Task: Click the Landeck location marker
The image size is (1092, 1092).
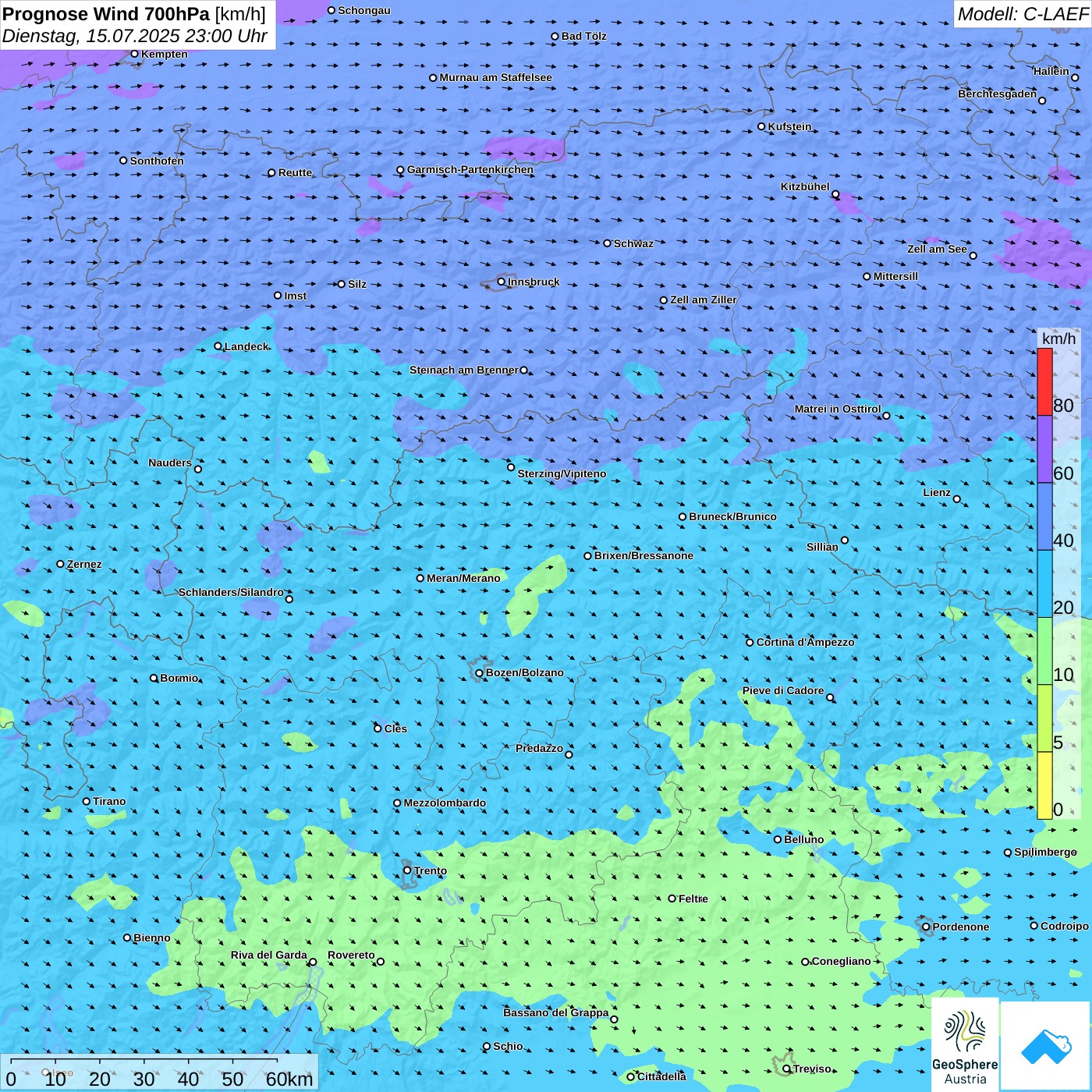Action: (x=218, y=346)
